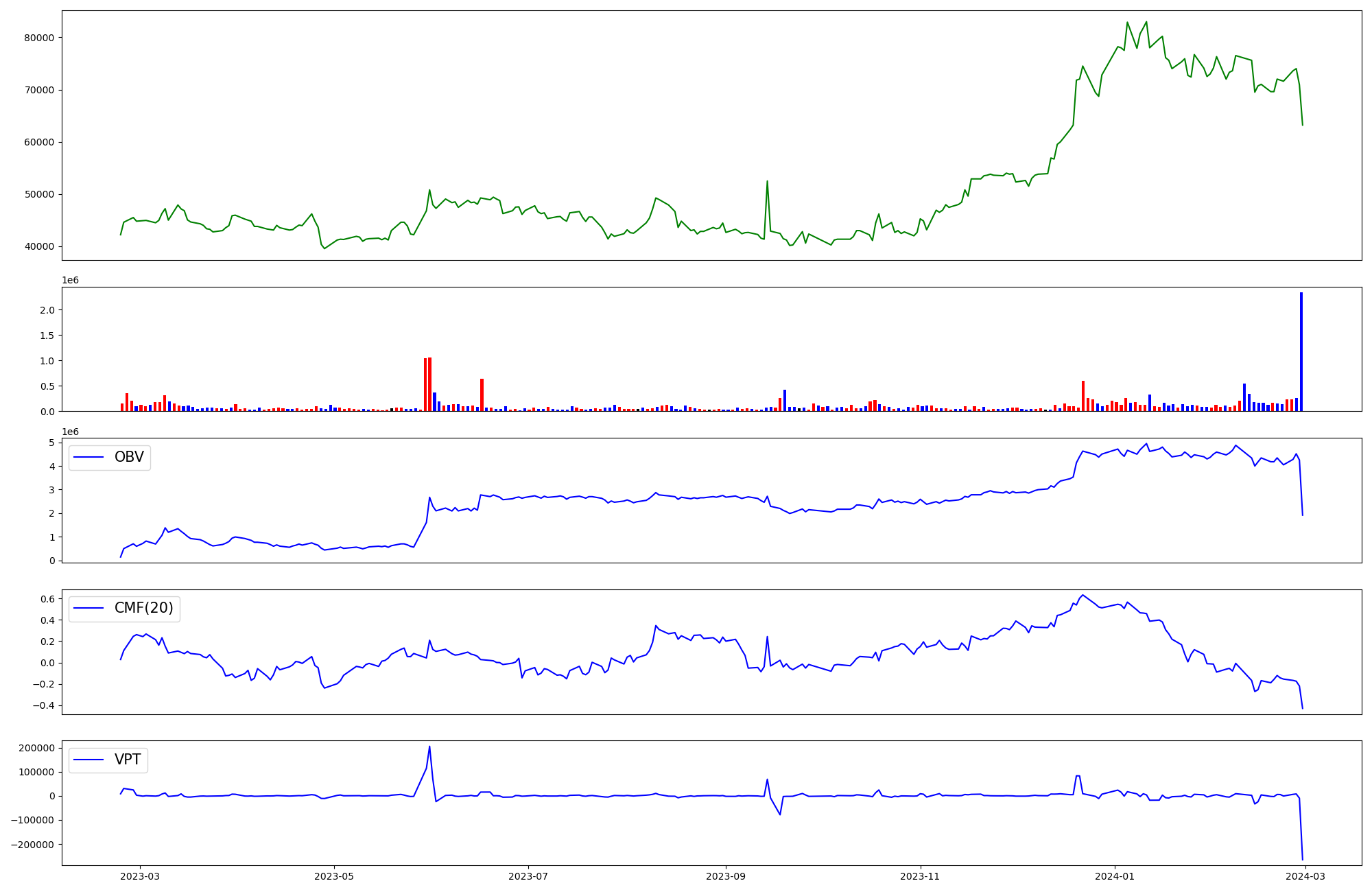Image resolution: width=1372 pixels, height=892 pixels.
Task: Click the 2023-09 x-axis date label
Action: pos(726,876)
